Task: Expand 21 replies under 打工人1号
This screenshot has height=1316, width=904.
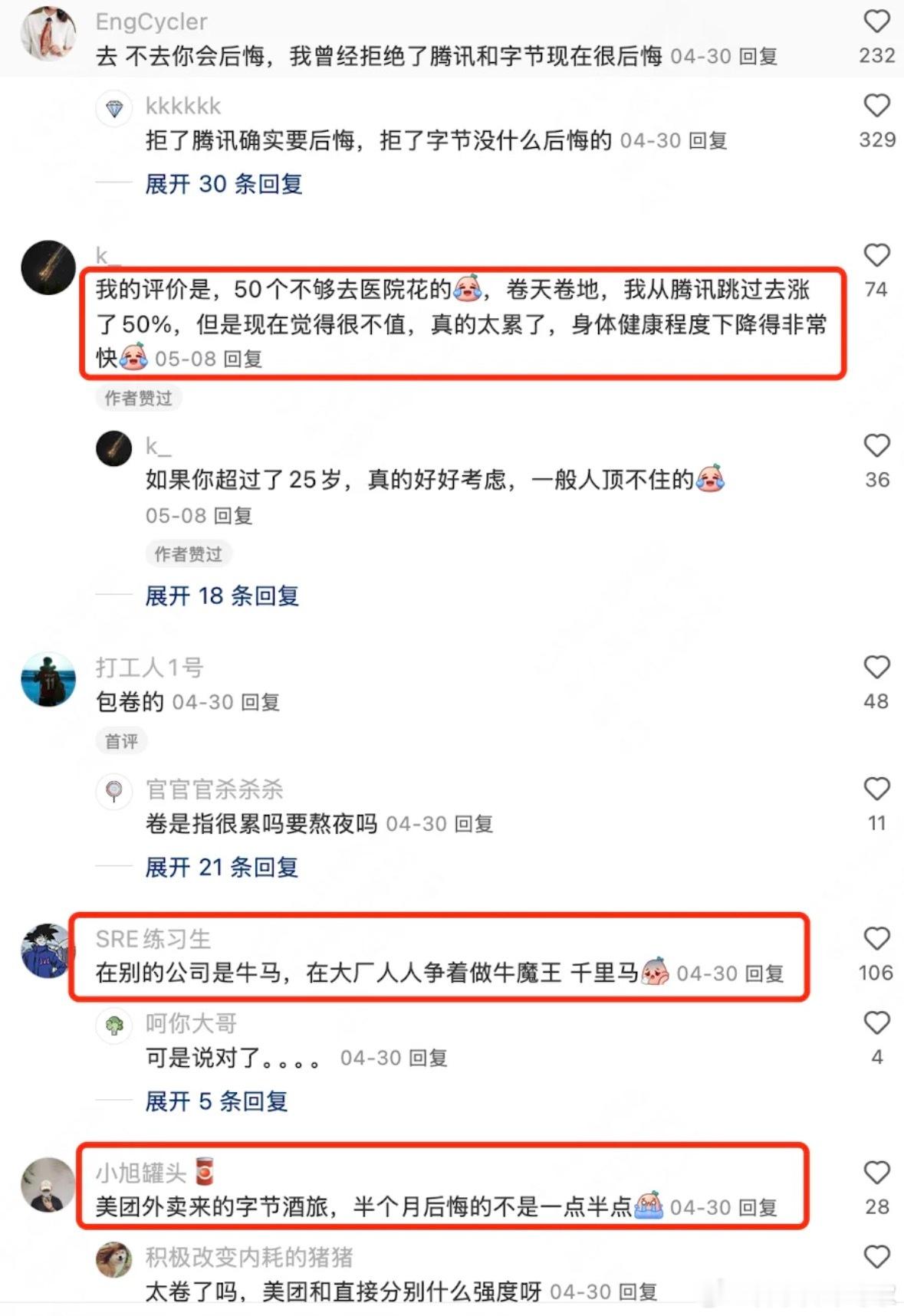Action: pos(222,867)
